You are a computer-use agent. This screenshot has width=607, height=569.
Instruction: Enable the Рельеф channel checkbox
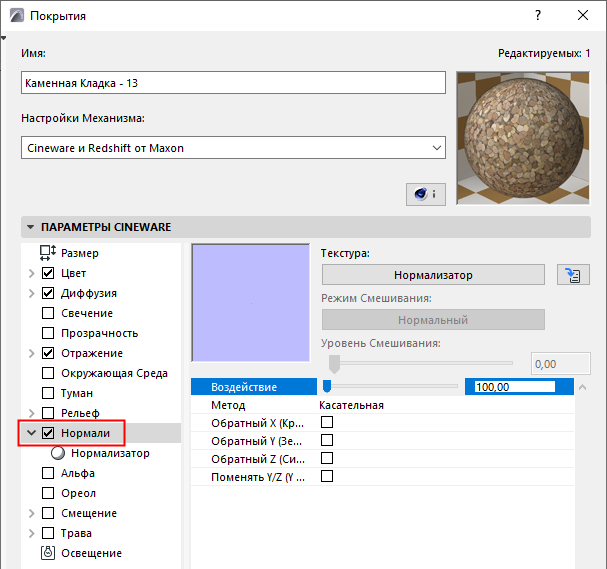coord(48,413)
